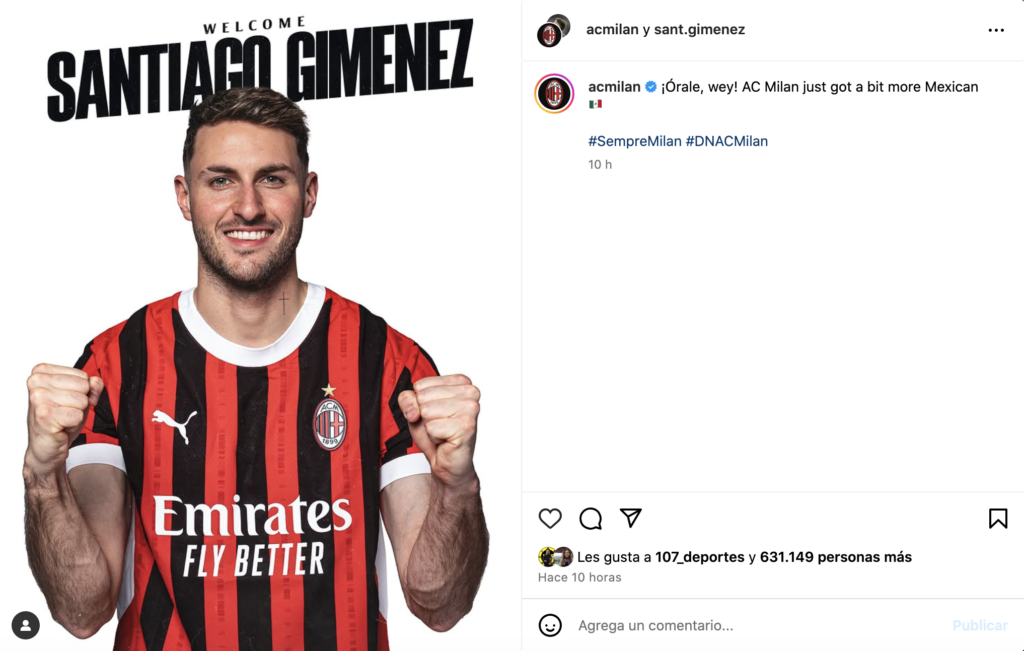This screenshot has height=651, width=1024.
Task: Open comments with the speech bubble icon
Action: point(590,518)
